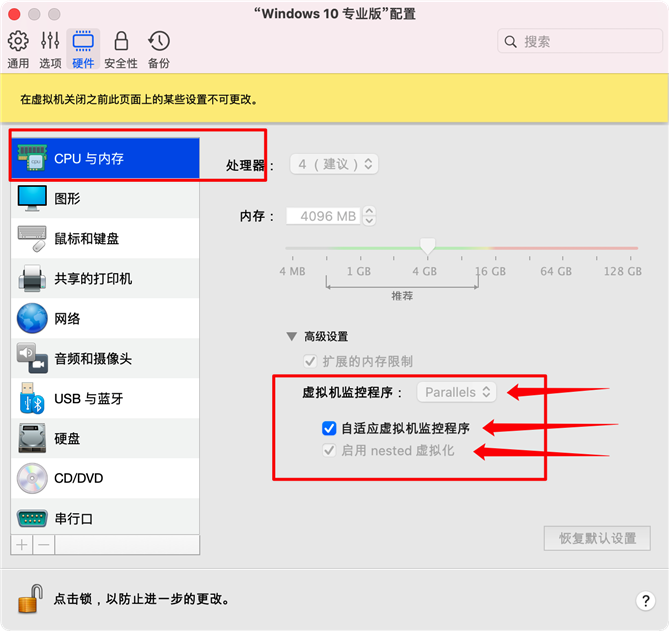Click the padlock icon to prevent changes

30,599
